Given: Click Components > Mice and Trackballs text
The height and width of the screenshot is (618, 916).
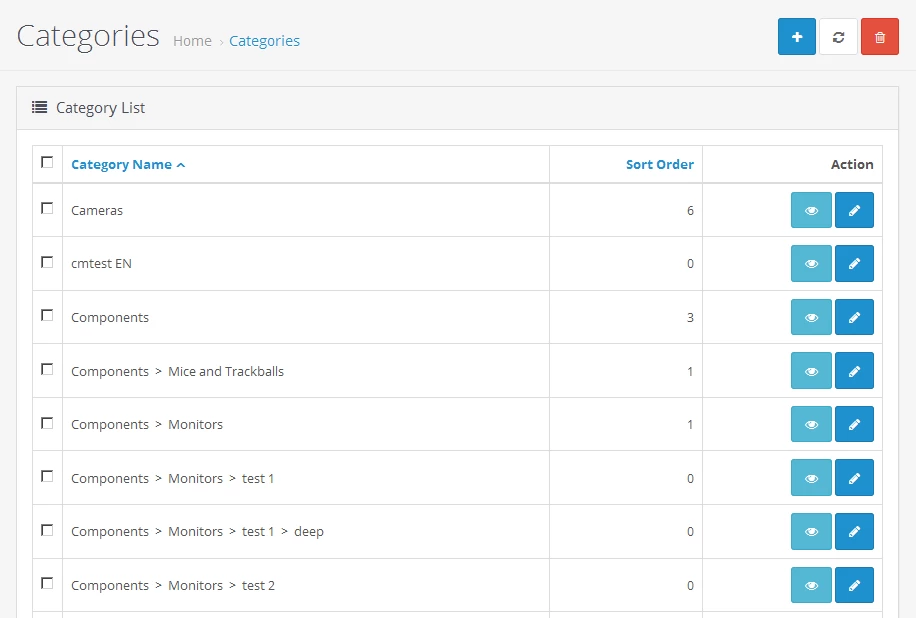Looking at the screenshot, I should 178,372.
